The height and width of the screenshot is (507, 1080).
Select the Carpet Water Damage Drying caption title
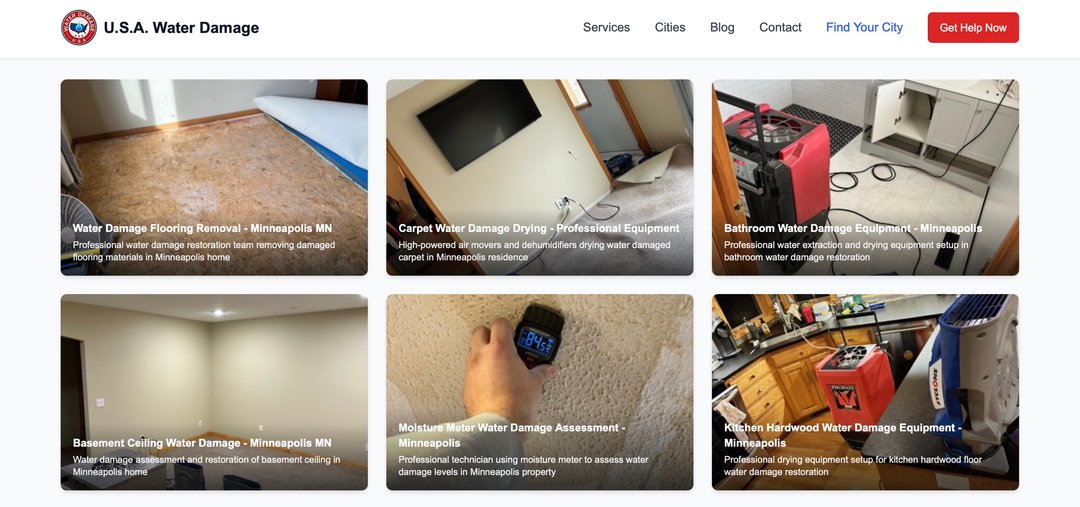pyautogui.click(x=539, y=228)
